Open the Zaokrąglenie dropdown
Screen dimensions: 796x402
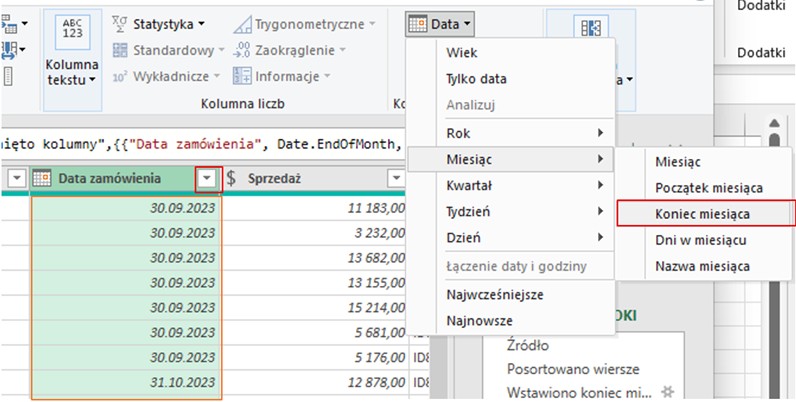click(x=342, y=50)
